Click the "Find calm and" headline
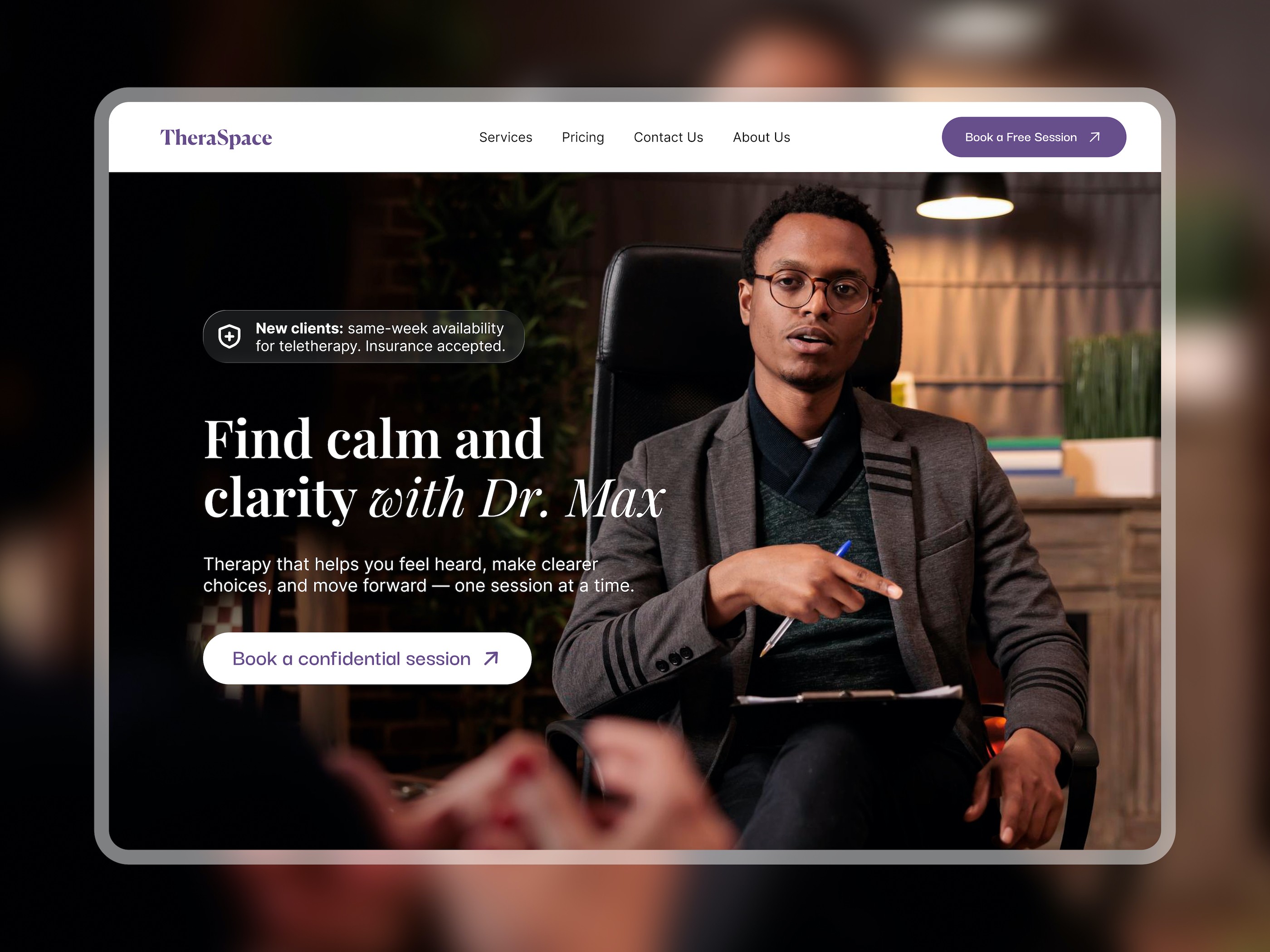 (x=373, y=439)
